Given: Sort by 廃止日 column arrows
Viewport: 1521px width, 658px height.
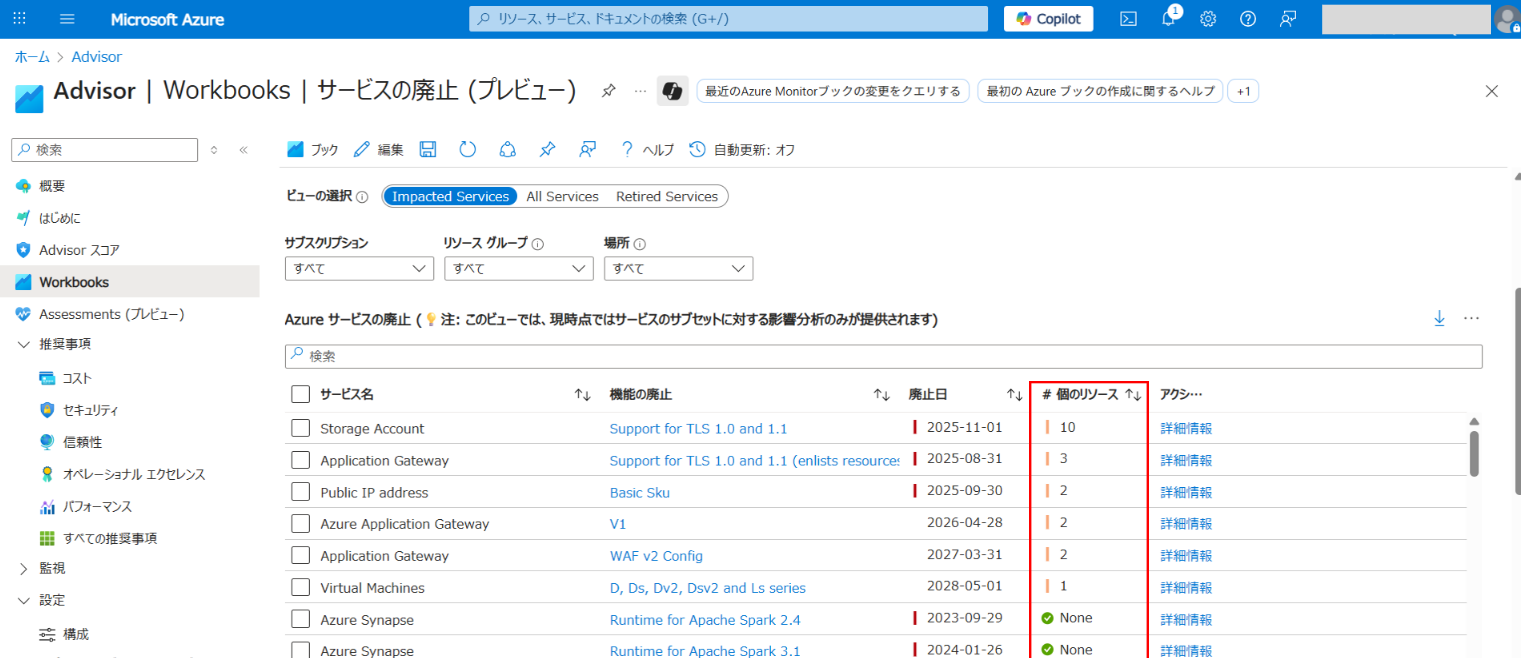Looking at the screenshot, I should pyautogui.click(x=1013, y=395).
